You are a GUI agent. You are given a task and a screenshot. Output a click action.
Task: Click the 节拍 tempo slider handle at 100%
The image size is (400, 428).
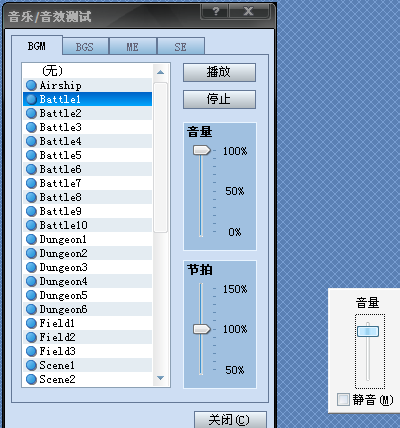click(x=202, y=329)
